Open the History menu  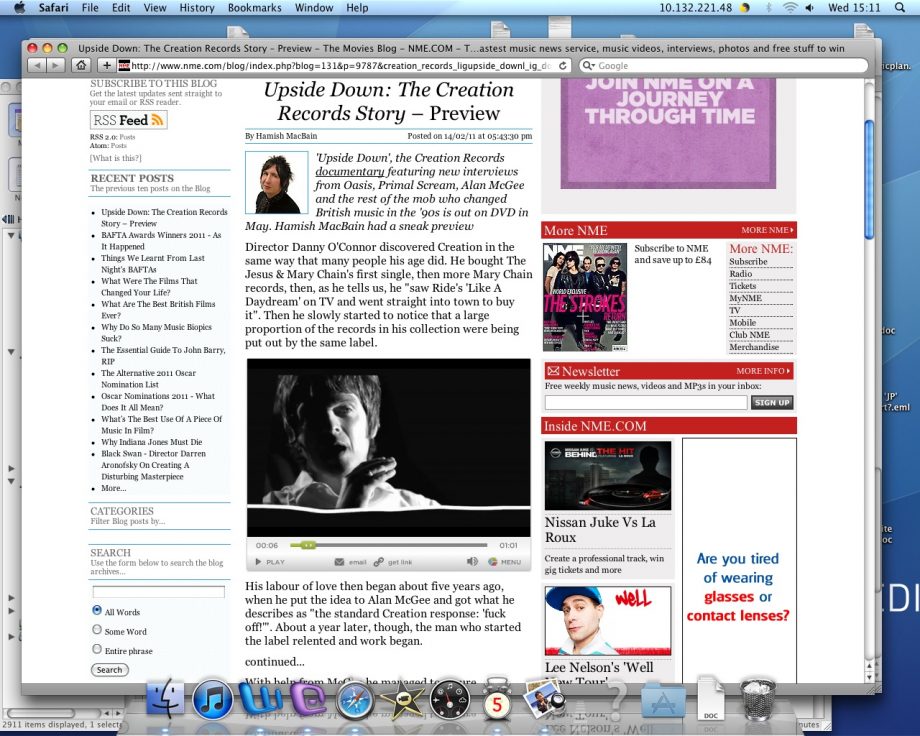197,8
